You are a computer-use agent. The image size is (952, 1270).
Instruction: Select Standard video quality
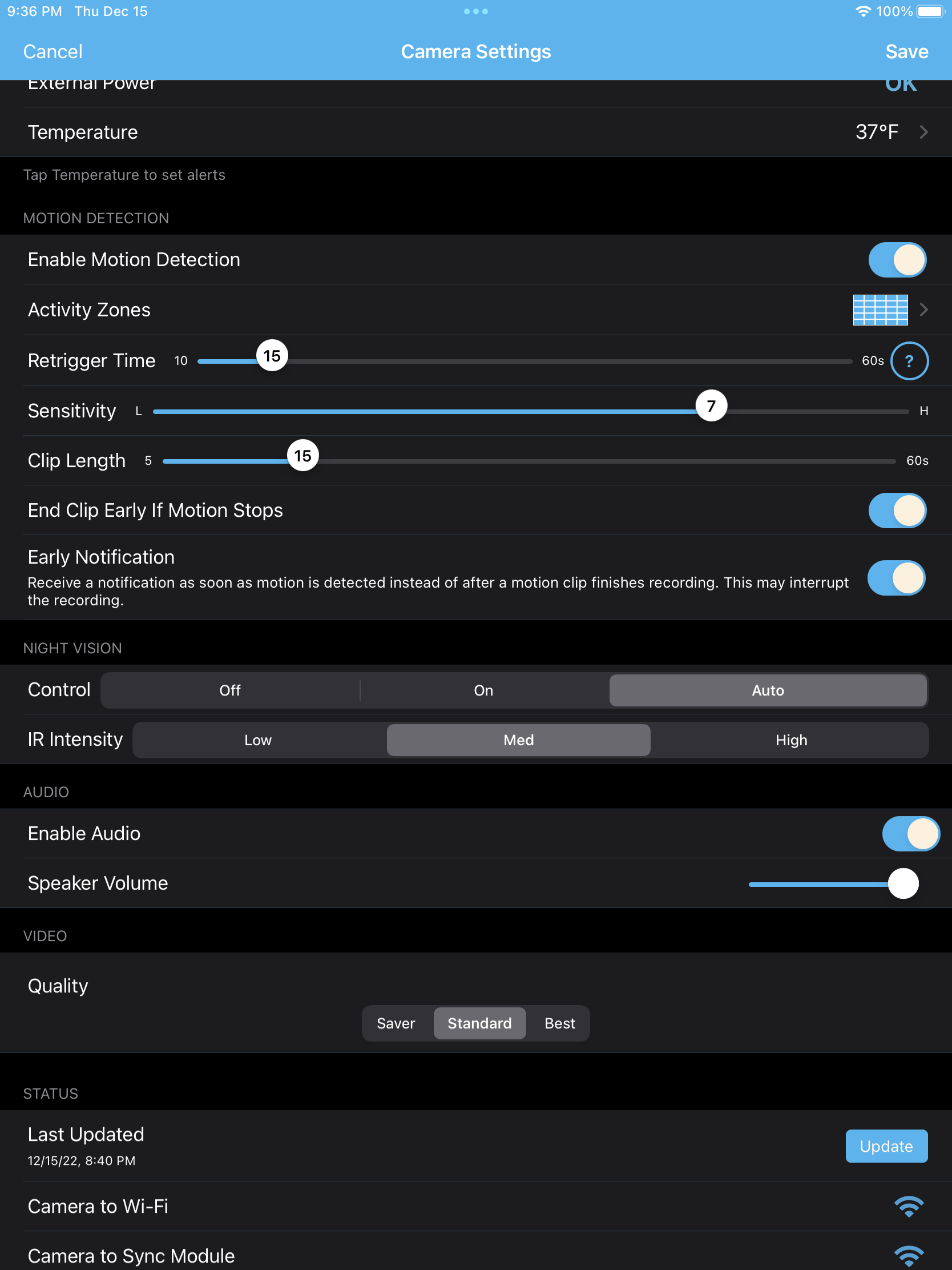coord(480,1023)
